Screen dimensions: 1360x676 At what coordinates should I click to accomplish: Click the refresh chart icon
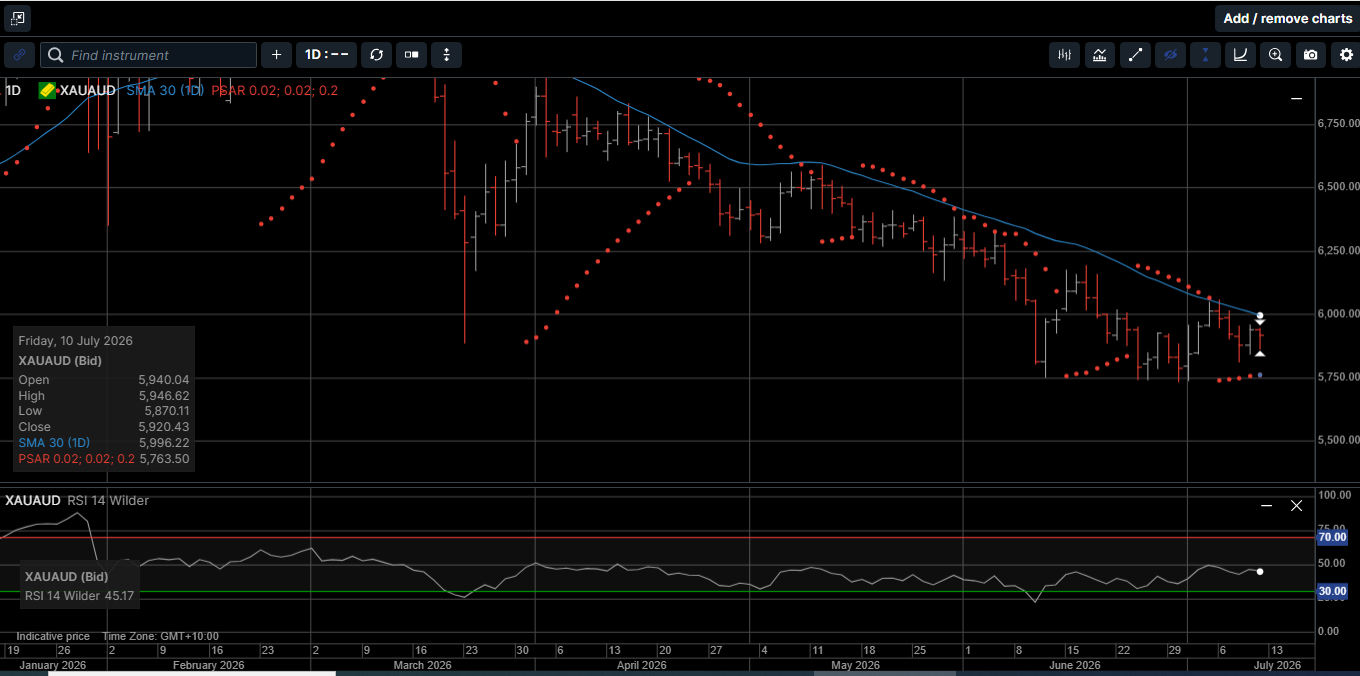click(x=376, y=55)
